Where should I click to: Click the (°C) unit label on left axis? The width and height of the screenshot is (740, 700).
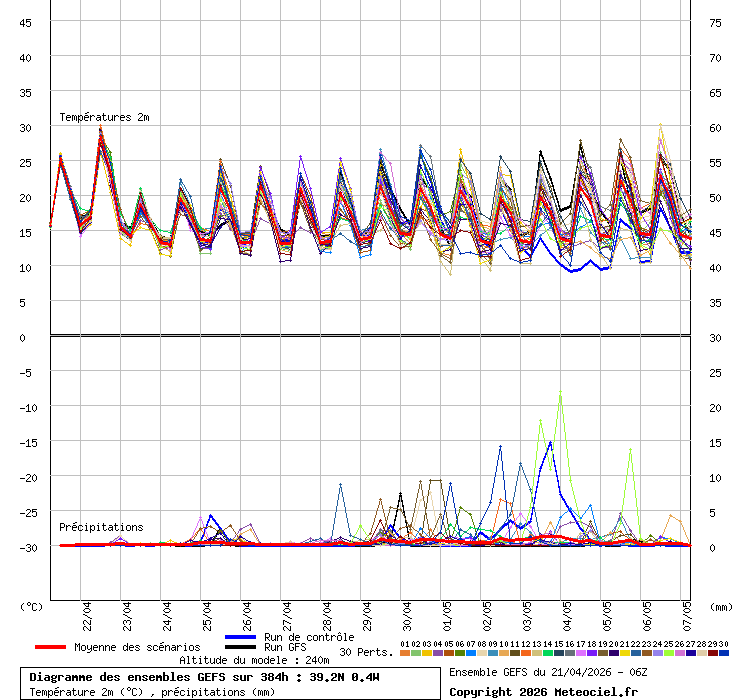tap(31, 606)
